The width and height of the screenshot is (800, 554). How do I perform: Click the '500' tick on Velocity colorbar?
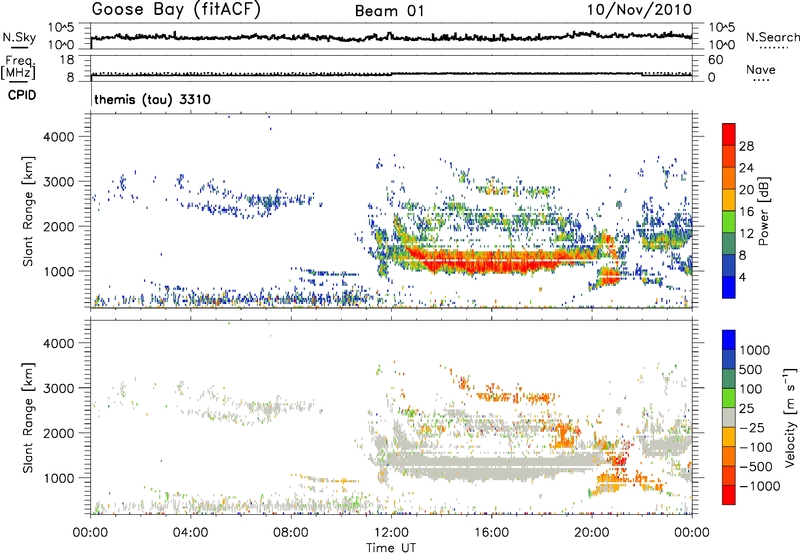[x=753, y=370]
